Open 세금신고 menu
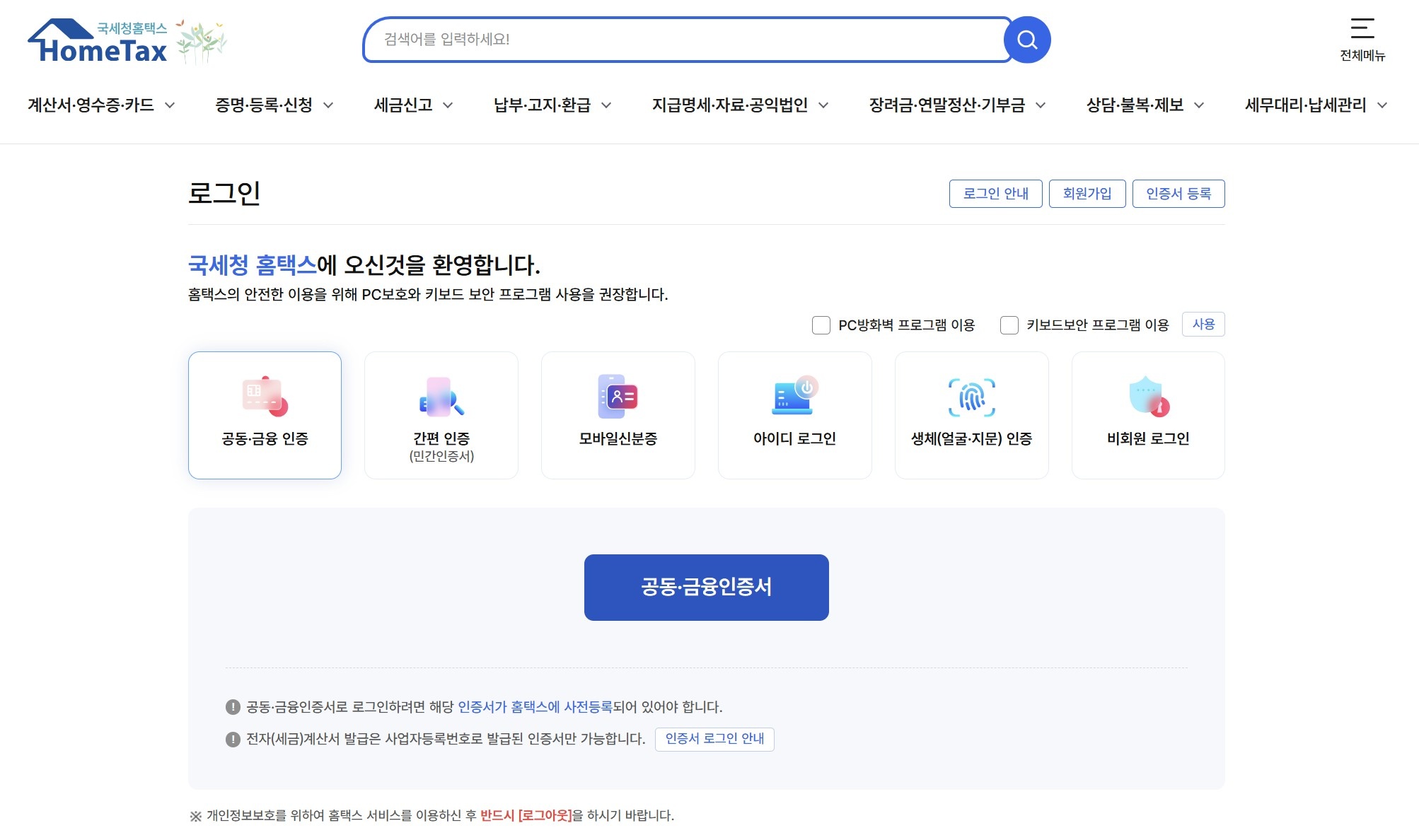1419x840 pixels. pyautogui.click(x=403, y=105)
